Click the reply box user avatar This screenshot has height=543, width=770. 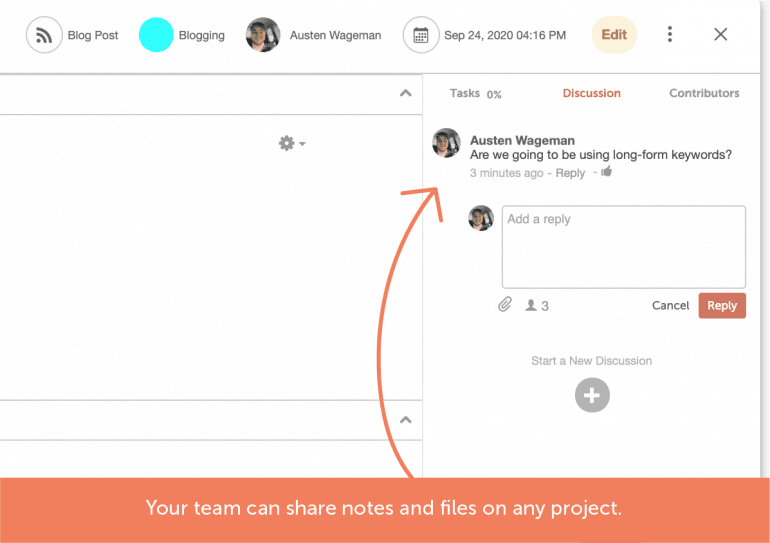point(481,218)
